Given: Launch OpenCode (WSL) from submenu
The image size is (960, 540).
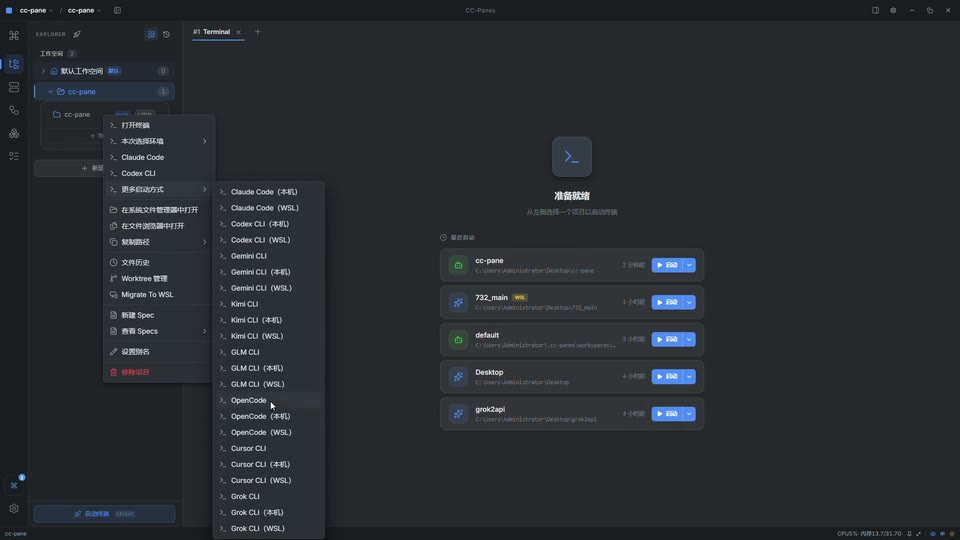Looking at the screenshot, I should (x=269, y=432).
